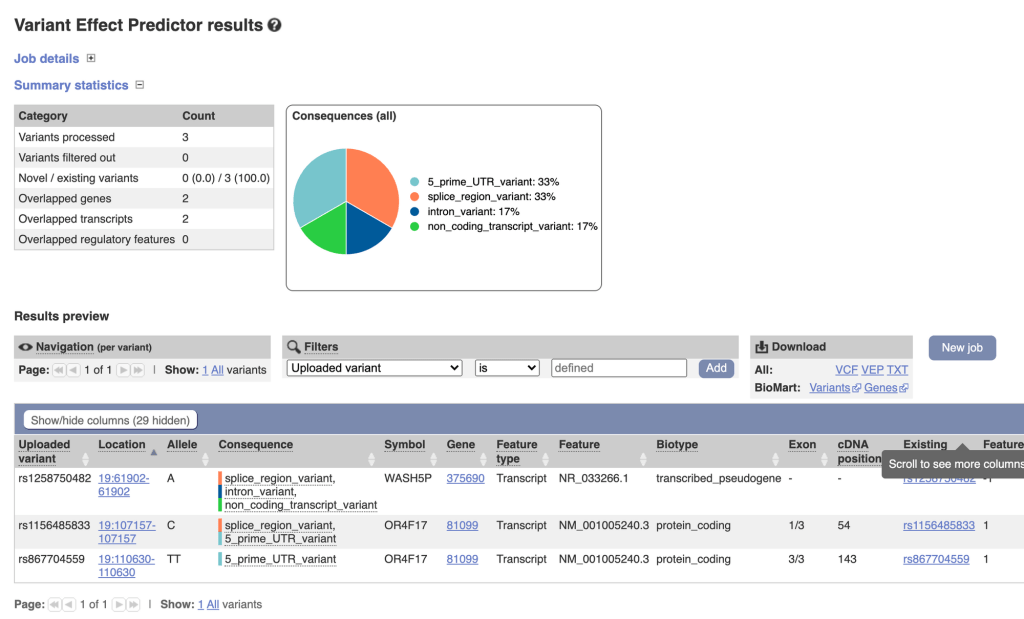Click the help icon beside the results title
Screen dimensions: 1024x619
pos(275,25)
